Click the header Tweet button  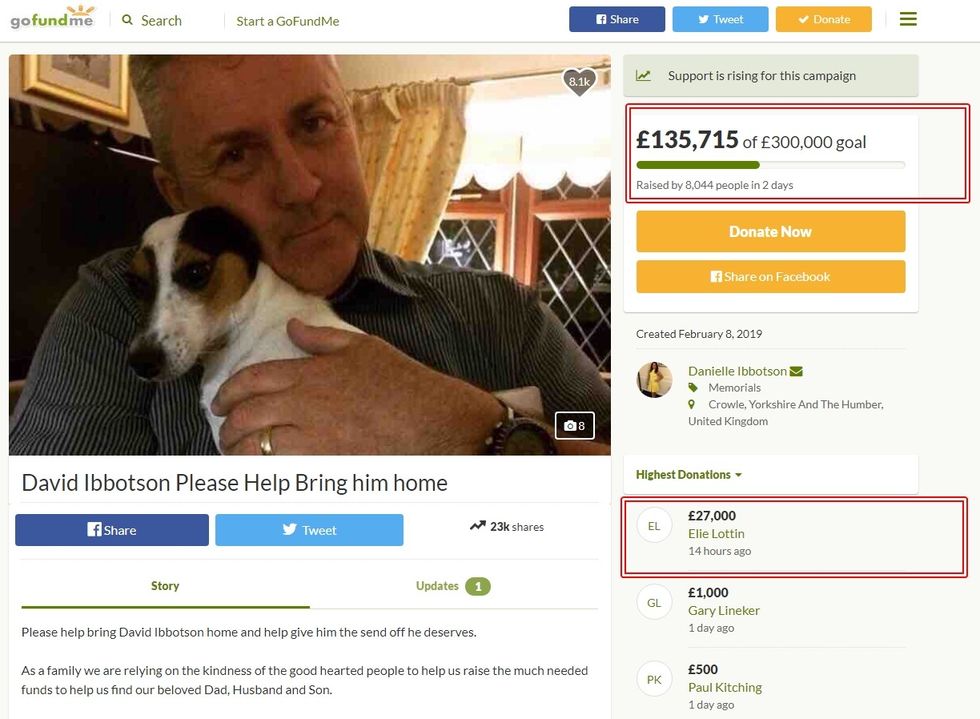[720, 19]
